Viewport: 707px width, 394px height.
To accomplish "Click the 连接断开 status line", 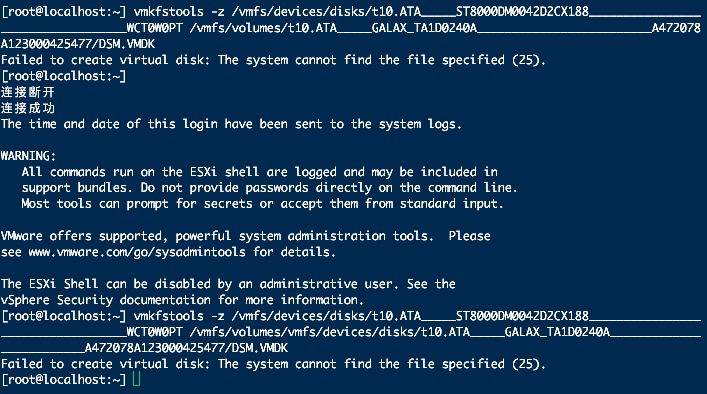I will click(x=28, y=92).
